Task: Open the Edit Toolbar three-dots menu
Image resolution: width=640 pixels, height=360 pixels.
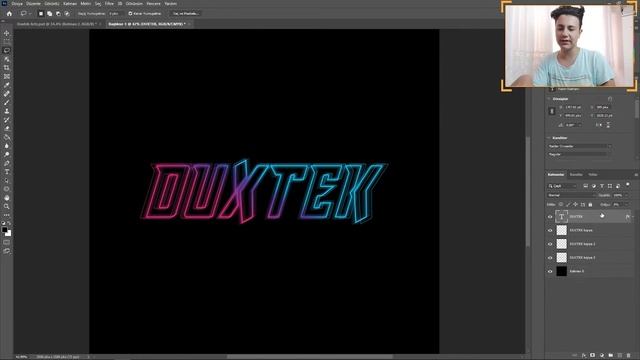Action: [x=7, y=215]
